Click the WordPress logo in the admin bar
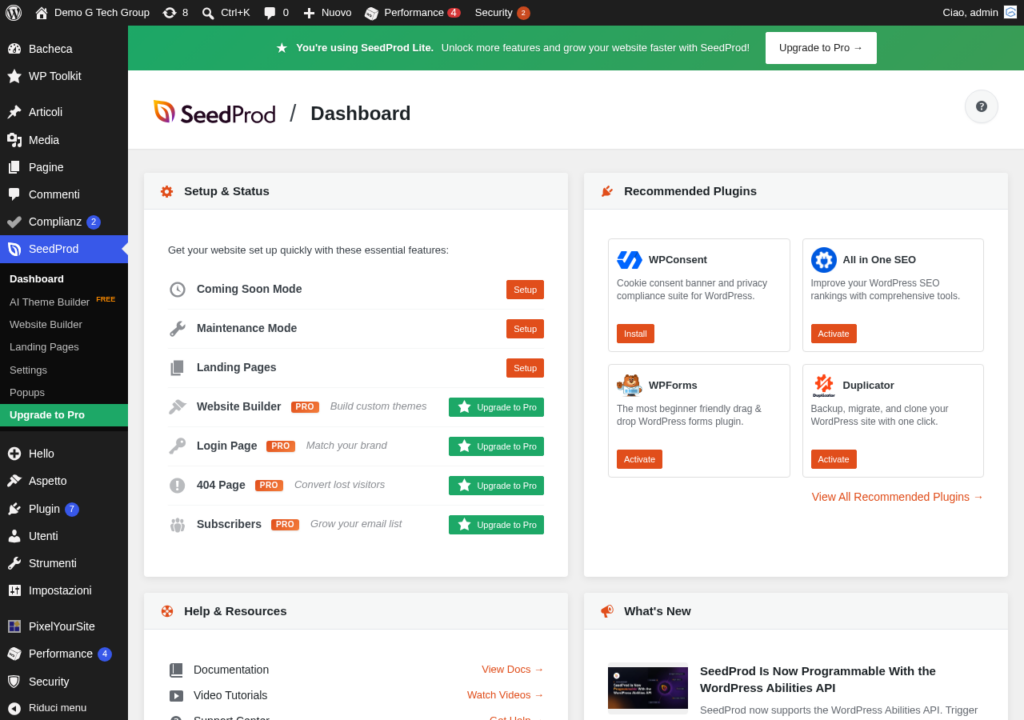 (13, 12)
